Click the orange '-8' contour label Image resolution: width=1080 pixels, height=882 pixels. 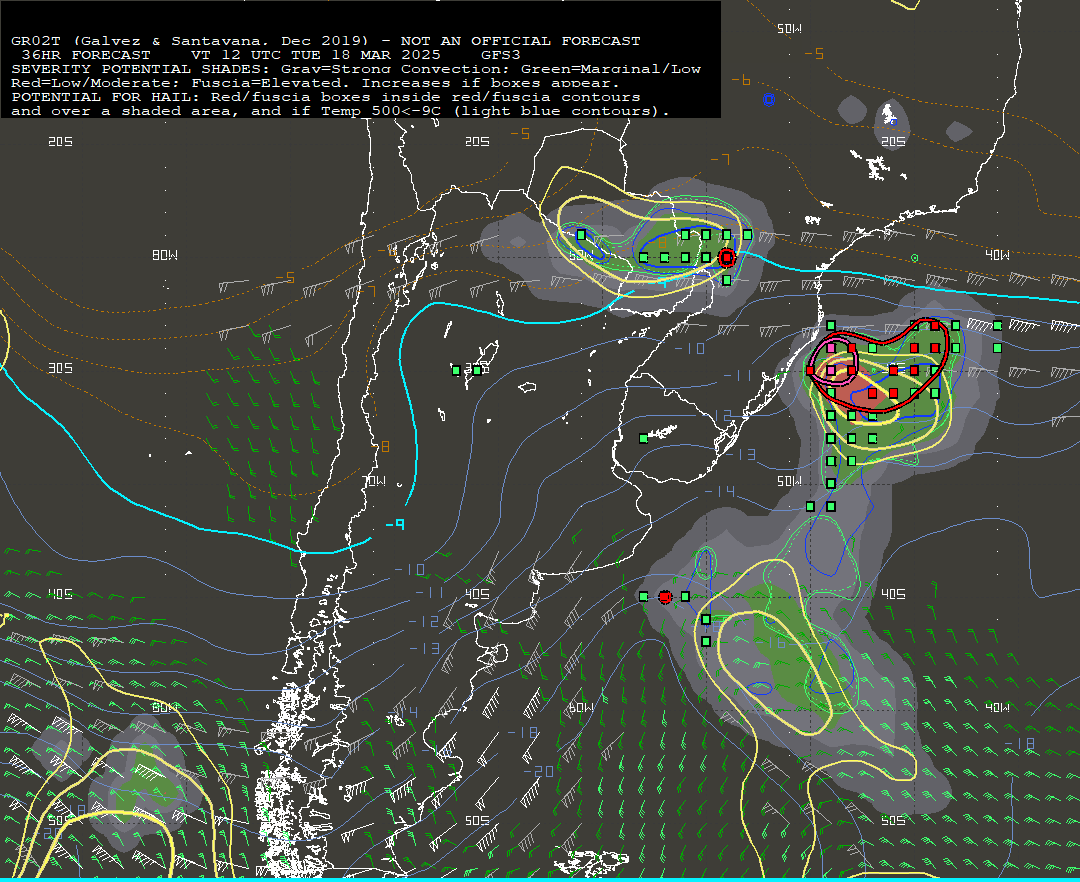click(381, 447)
